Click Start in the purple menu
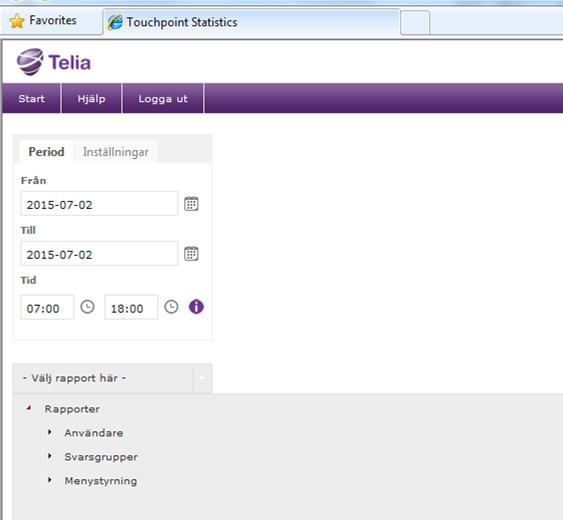The height and width of the screenshot is (520, 563). [32, 98]
